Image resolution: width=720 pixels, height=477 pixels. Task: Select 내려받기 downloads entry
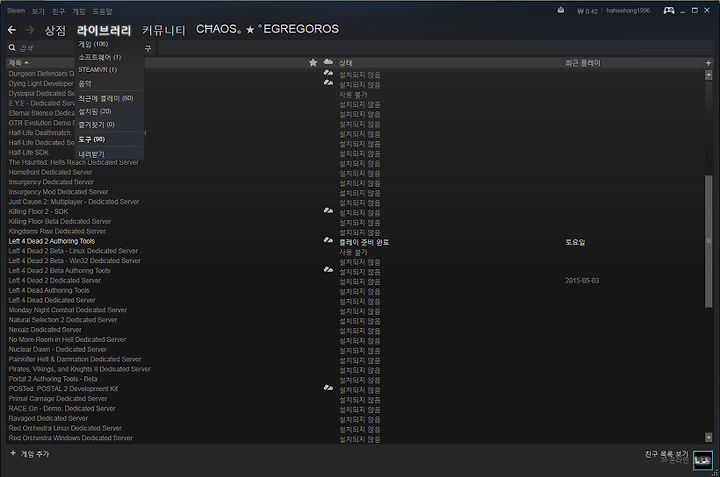[91, 154]
